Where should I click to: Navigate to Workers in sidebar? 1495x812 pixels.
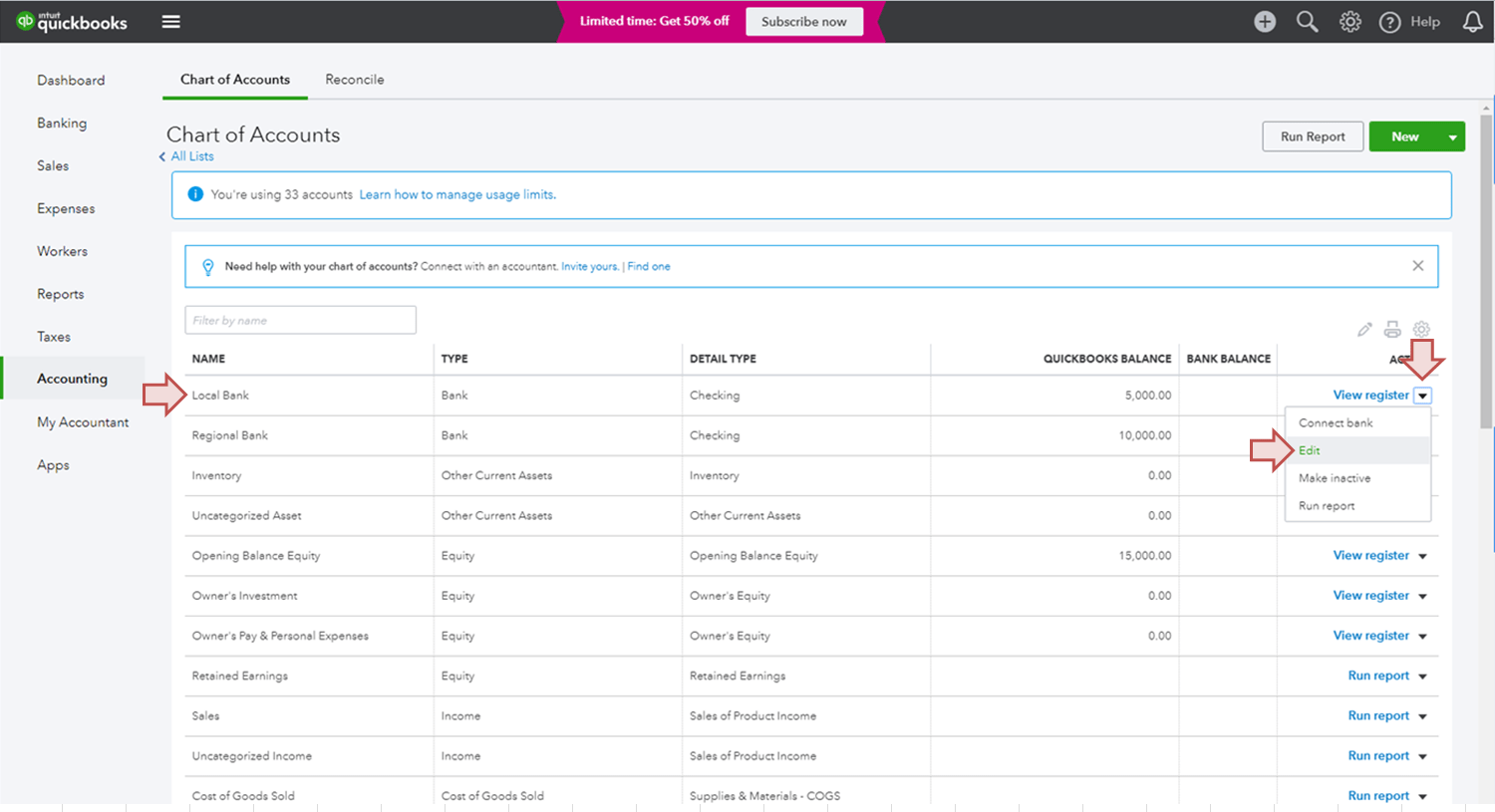[63, 251]
